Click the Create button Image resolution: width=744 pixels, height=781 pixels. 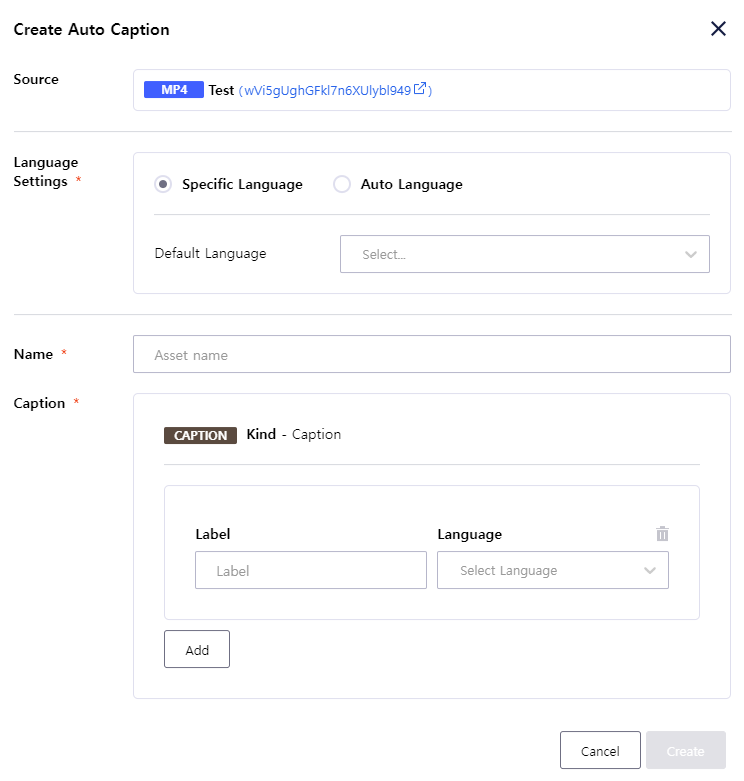685,751
